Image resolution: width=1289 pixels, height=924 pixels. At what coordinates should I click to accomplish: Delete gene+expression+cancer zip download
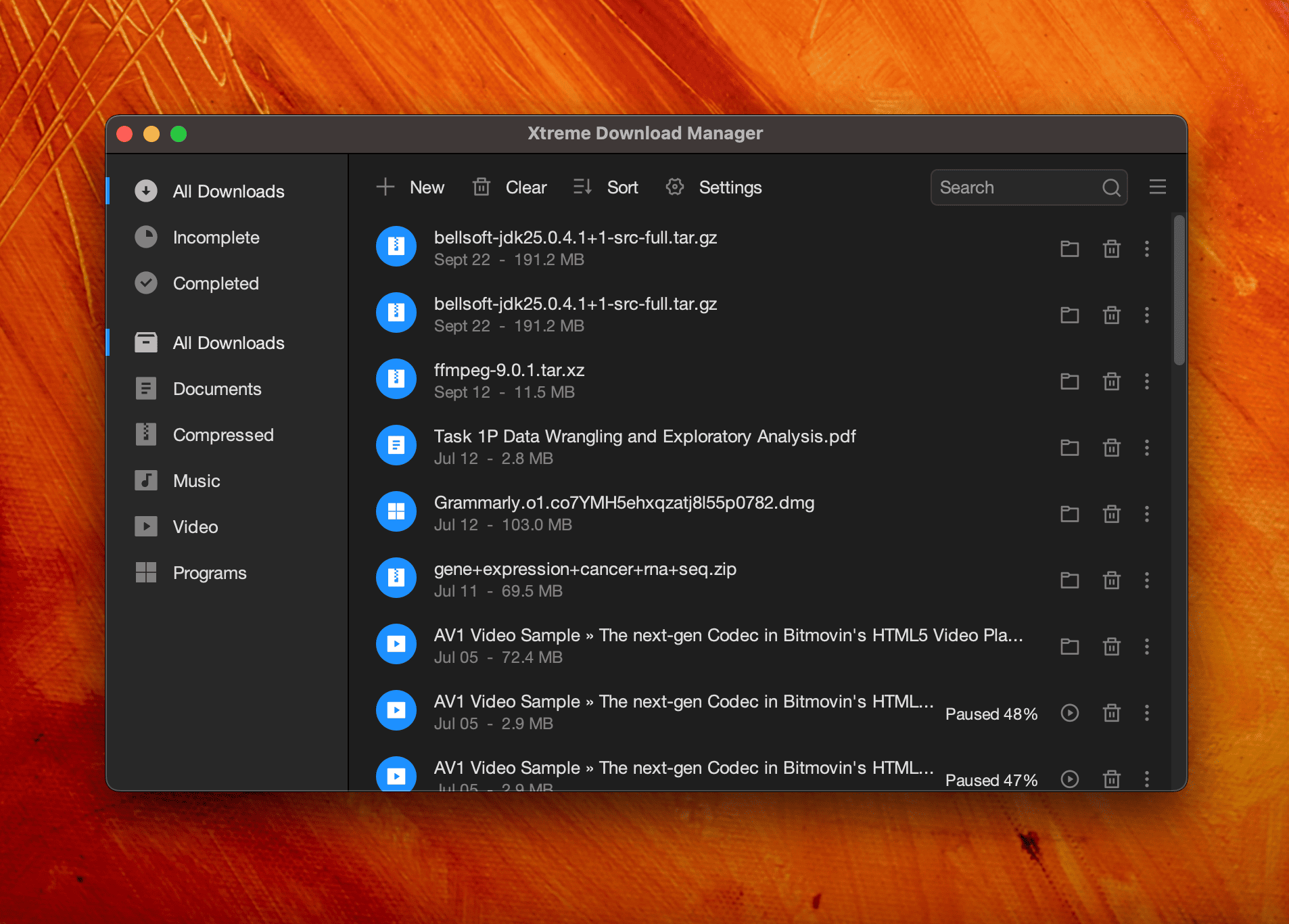click(1111, 580)
